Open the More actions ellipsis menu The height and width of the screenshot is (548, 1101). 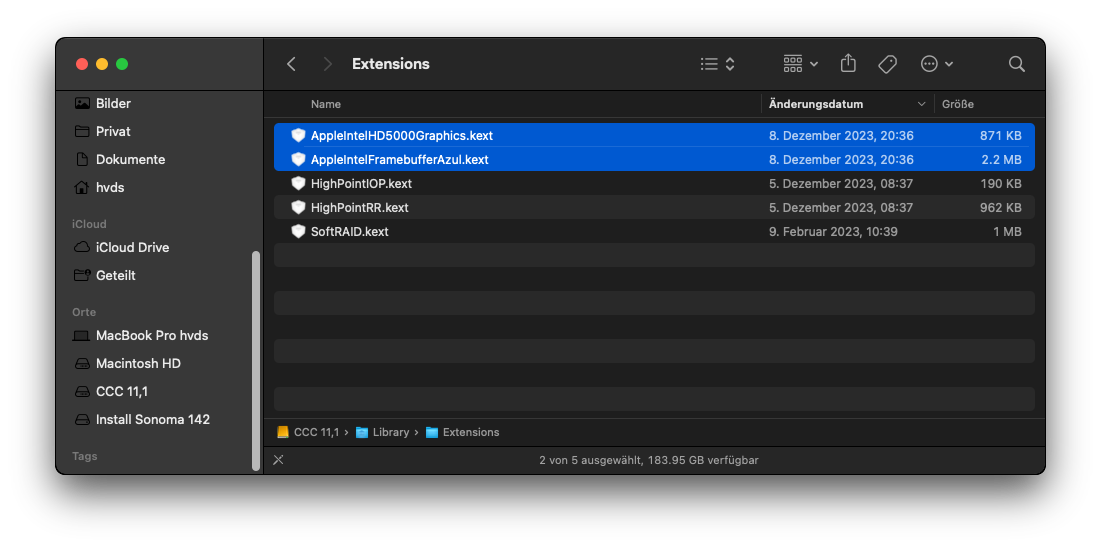pos(937,64)
